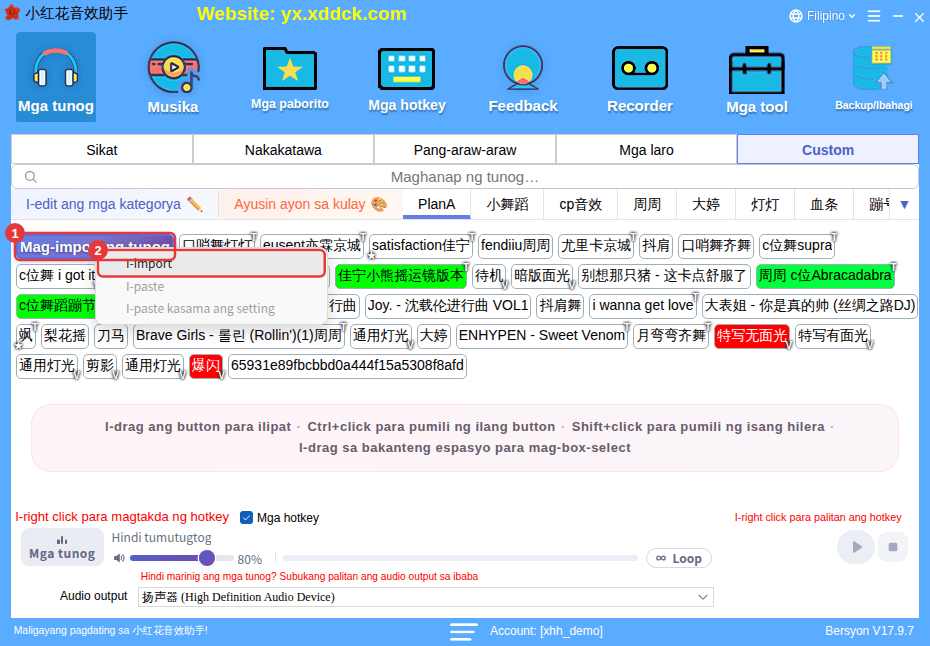Open Backup/Ibahagi database icon
The width and height of the screenshot is (930, 646).
(874, 77)
